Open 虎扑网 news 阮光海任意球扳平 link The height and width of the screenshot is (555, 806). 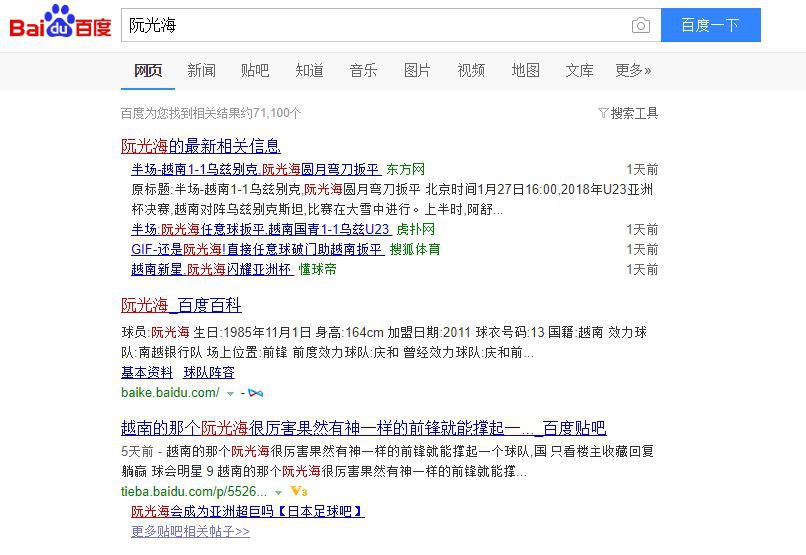[x=261, y=229]
